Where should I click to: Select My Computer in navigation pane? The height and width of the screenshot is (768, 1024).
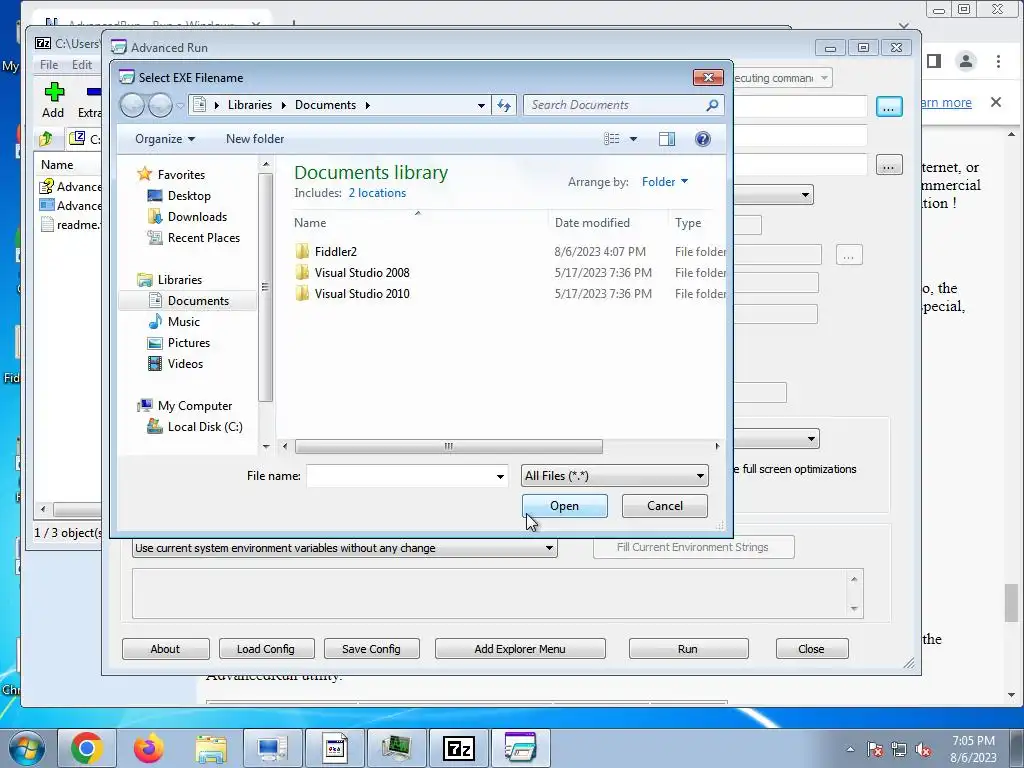pos(195,406)
